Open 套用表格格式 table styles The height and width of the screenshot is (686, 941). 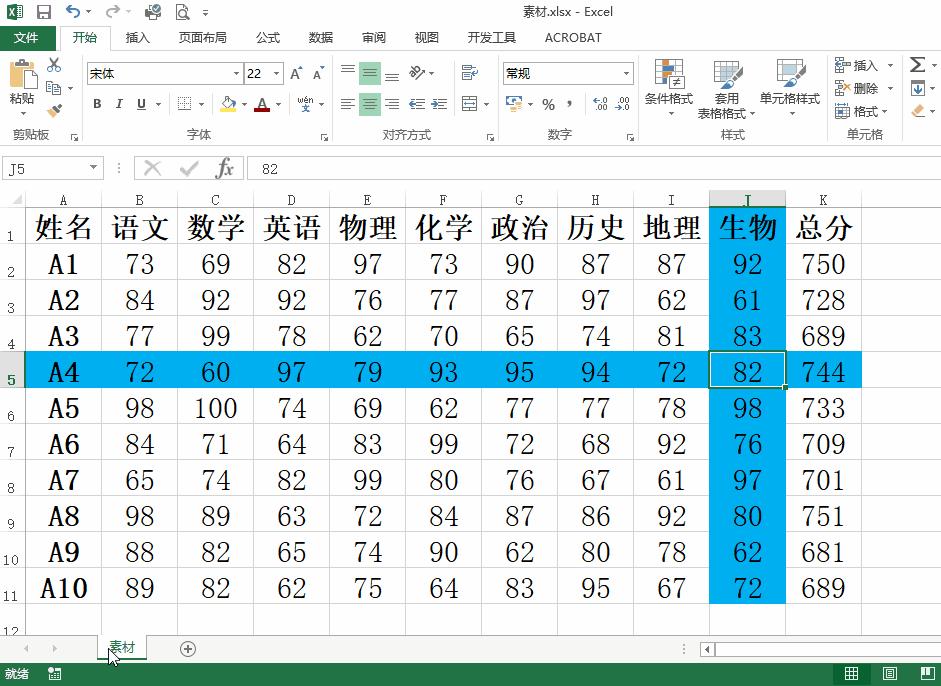click(727, 89)
